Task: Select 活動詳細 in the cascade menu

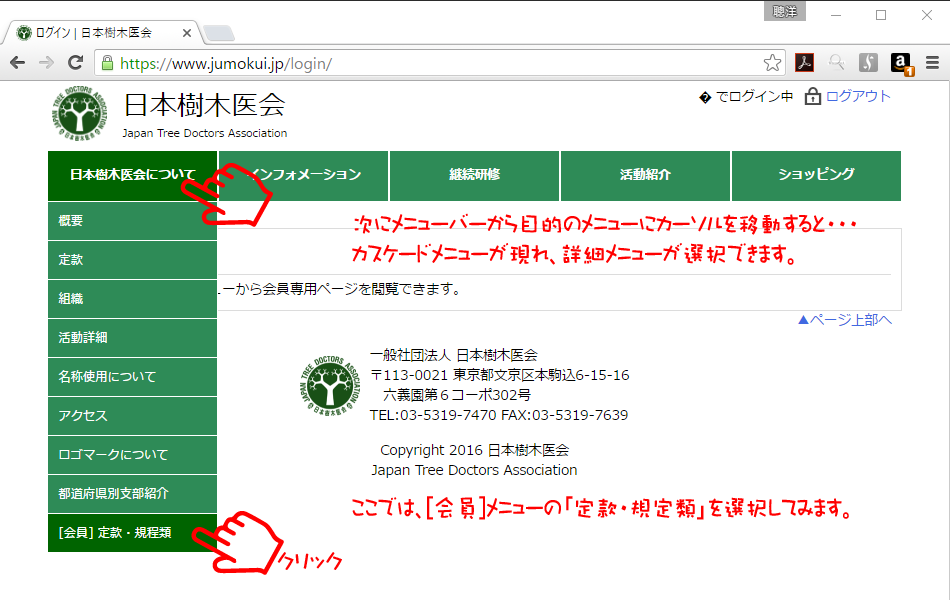Action: pyautogui.click(x=132, y=338)
